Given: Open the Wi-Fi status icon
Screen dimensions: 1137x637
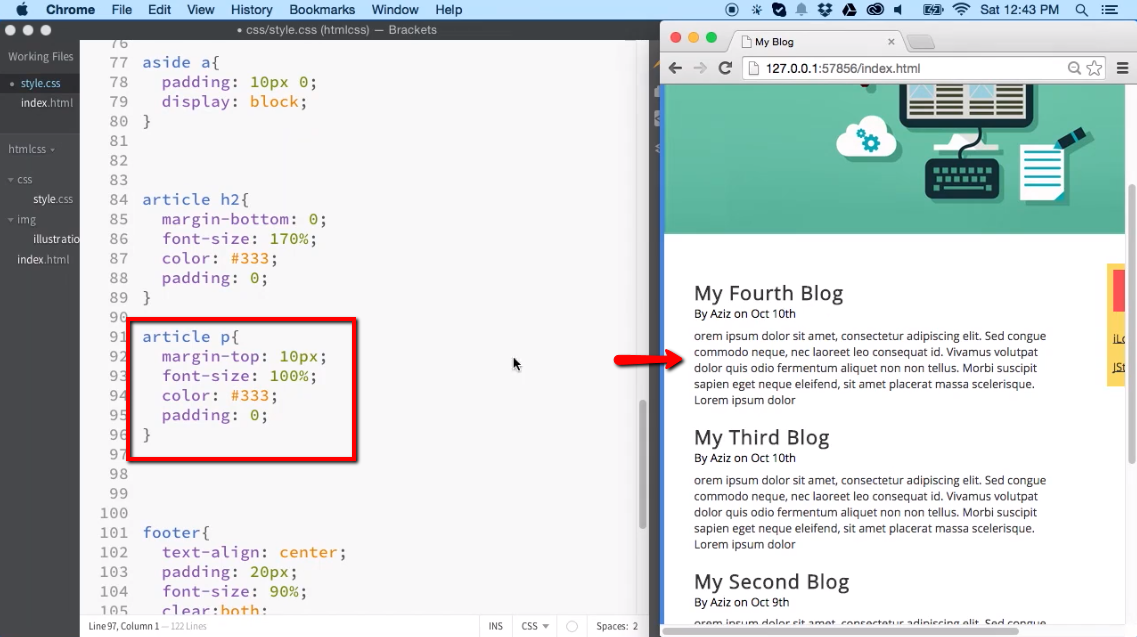Looking at the screenshot, I should coord(958,10).
